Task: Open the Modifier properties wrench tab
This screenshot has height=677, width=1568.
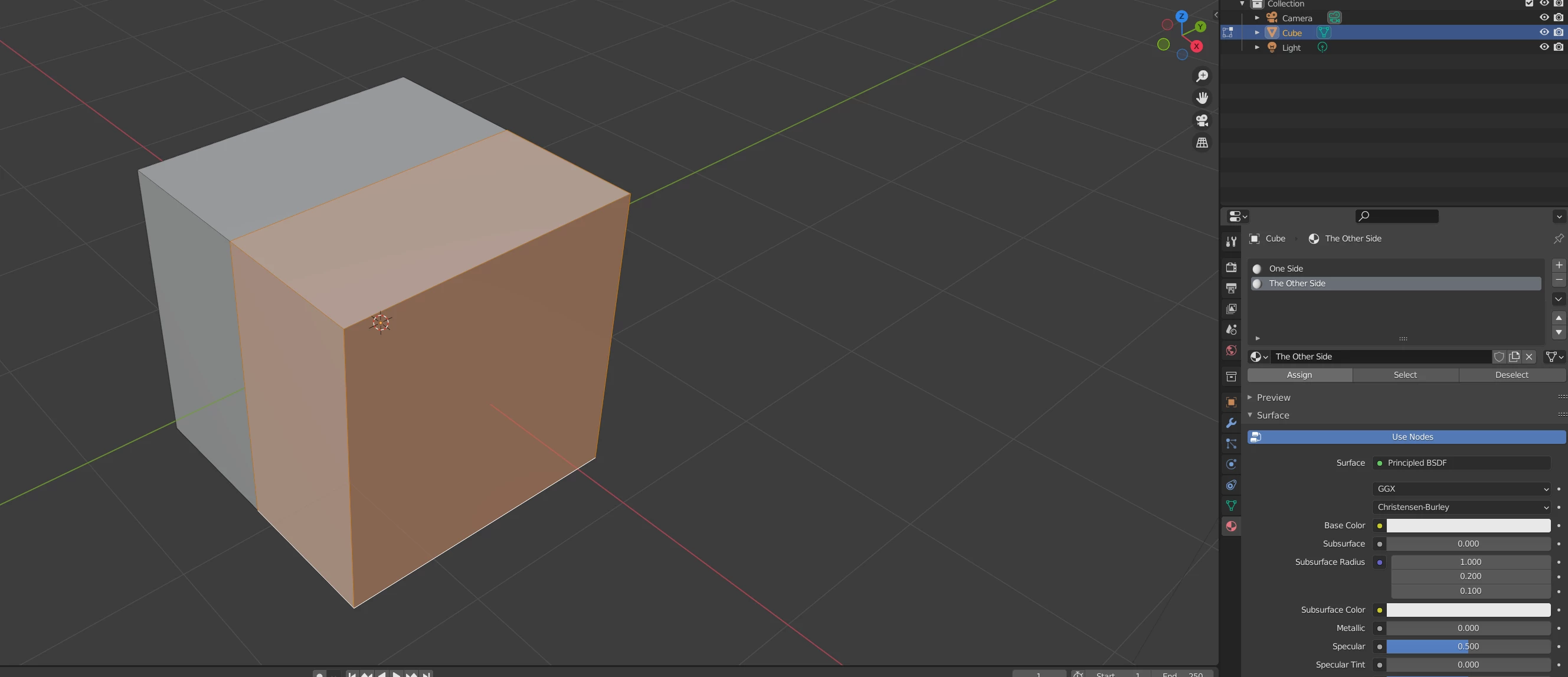Action: [x=1231, y=423]
